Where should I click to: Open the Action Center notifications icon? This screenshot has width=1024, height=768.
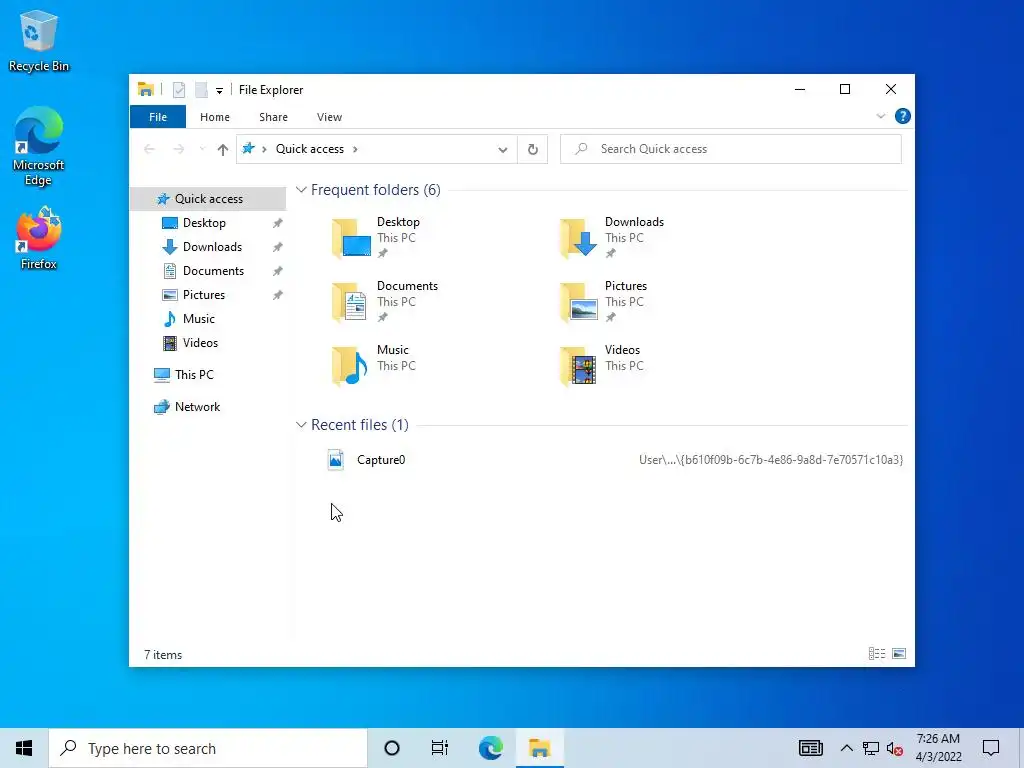pos(991,748)
